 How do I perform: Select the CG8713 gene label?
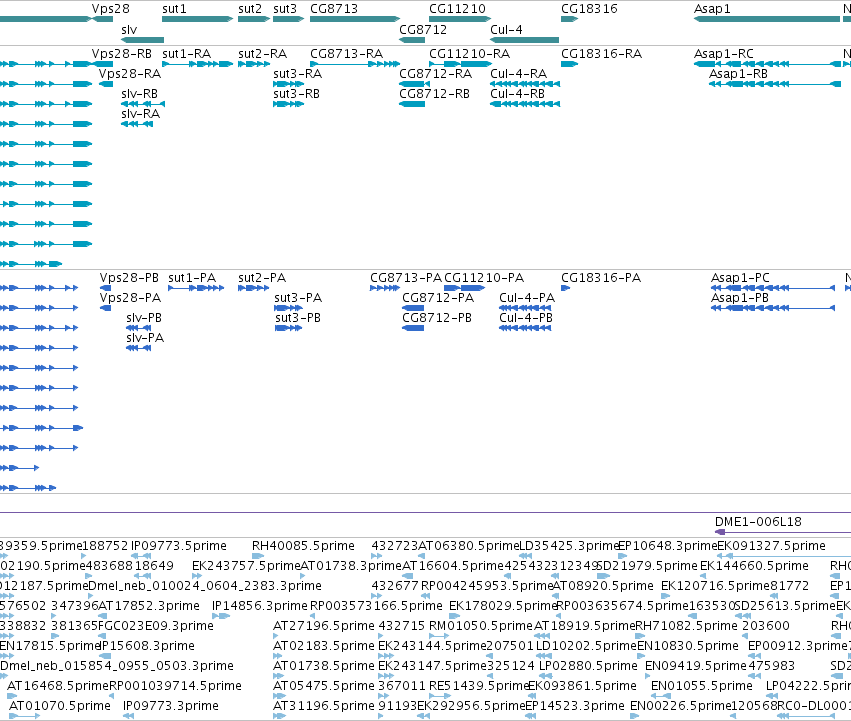coord(334,9)
